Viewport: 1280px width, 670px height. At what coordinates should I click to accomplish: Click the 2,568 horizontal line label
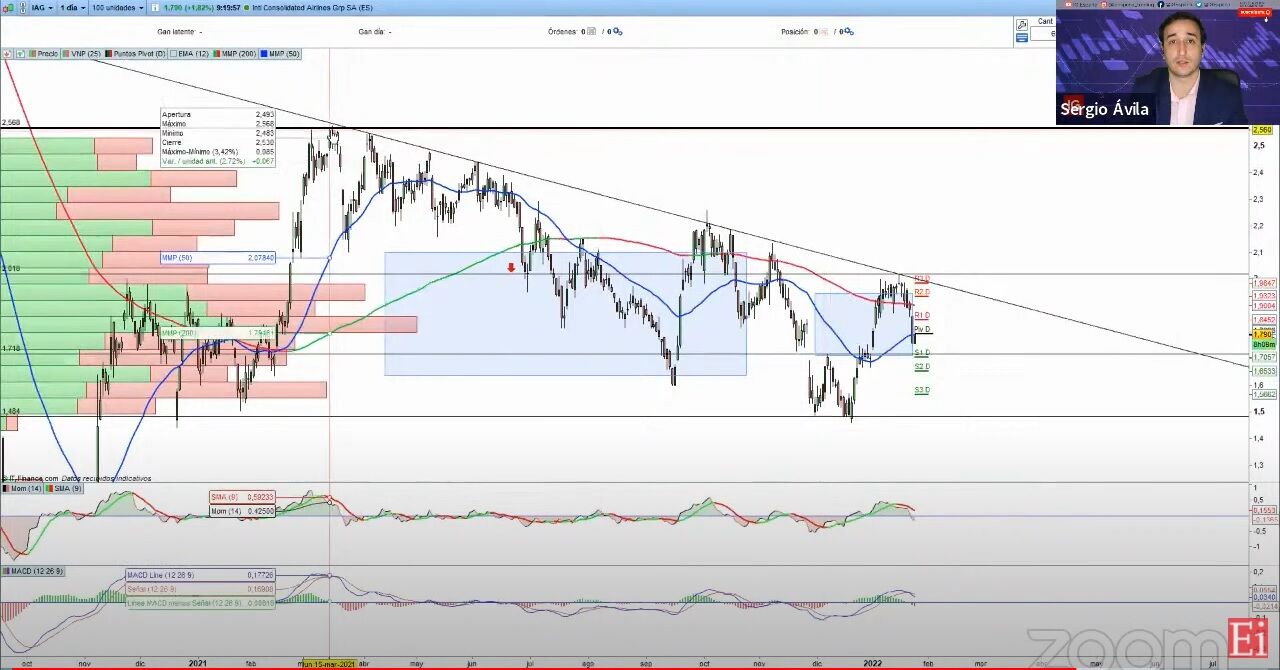click(11, 123)
